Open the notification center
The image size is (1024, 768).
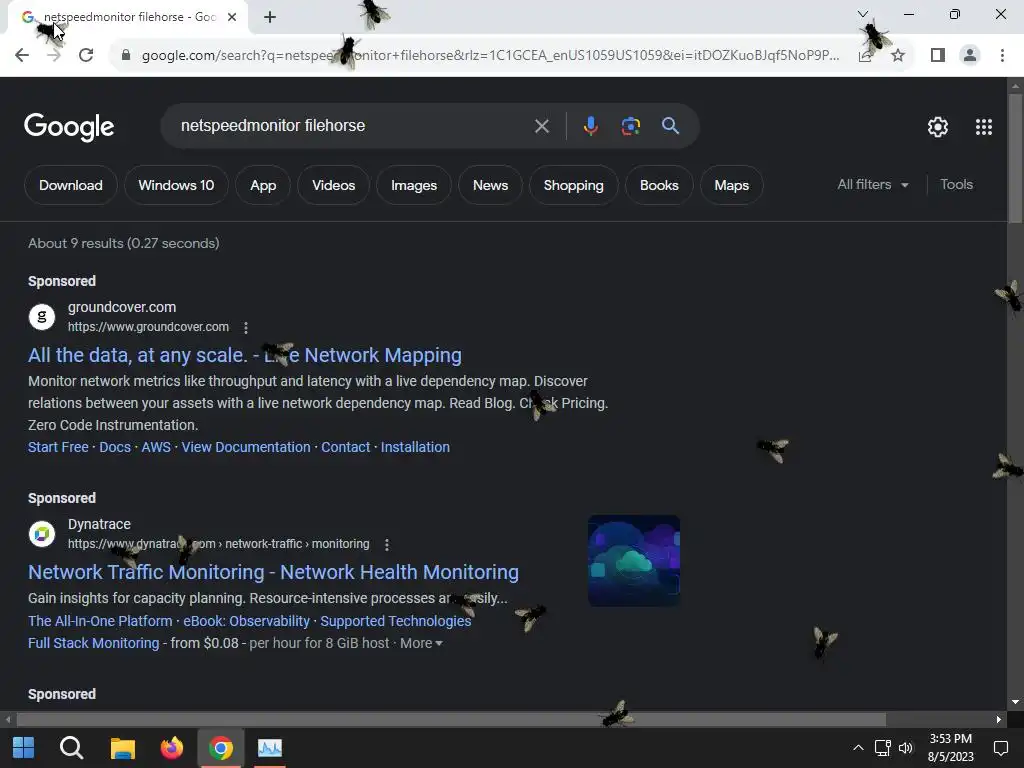1000,748
